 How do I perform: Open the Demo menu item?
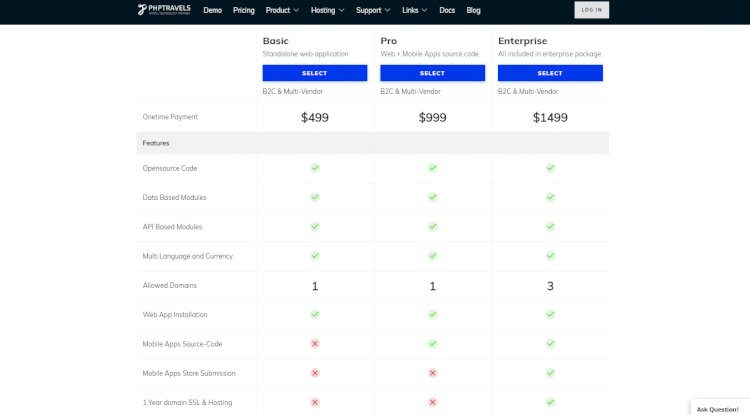coord(212,10)
